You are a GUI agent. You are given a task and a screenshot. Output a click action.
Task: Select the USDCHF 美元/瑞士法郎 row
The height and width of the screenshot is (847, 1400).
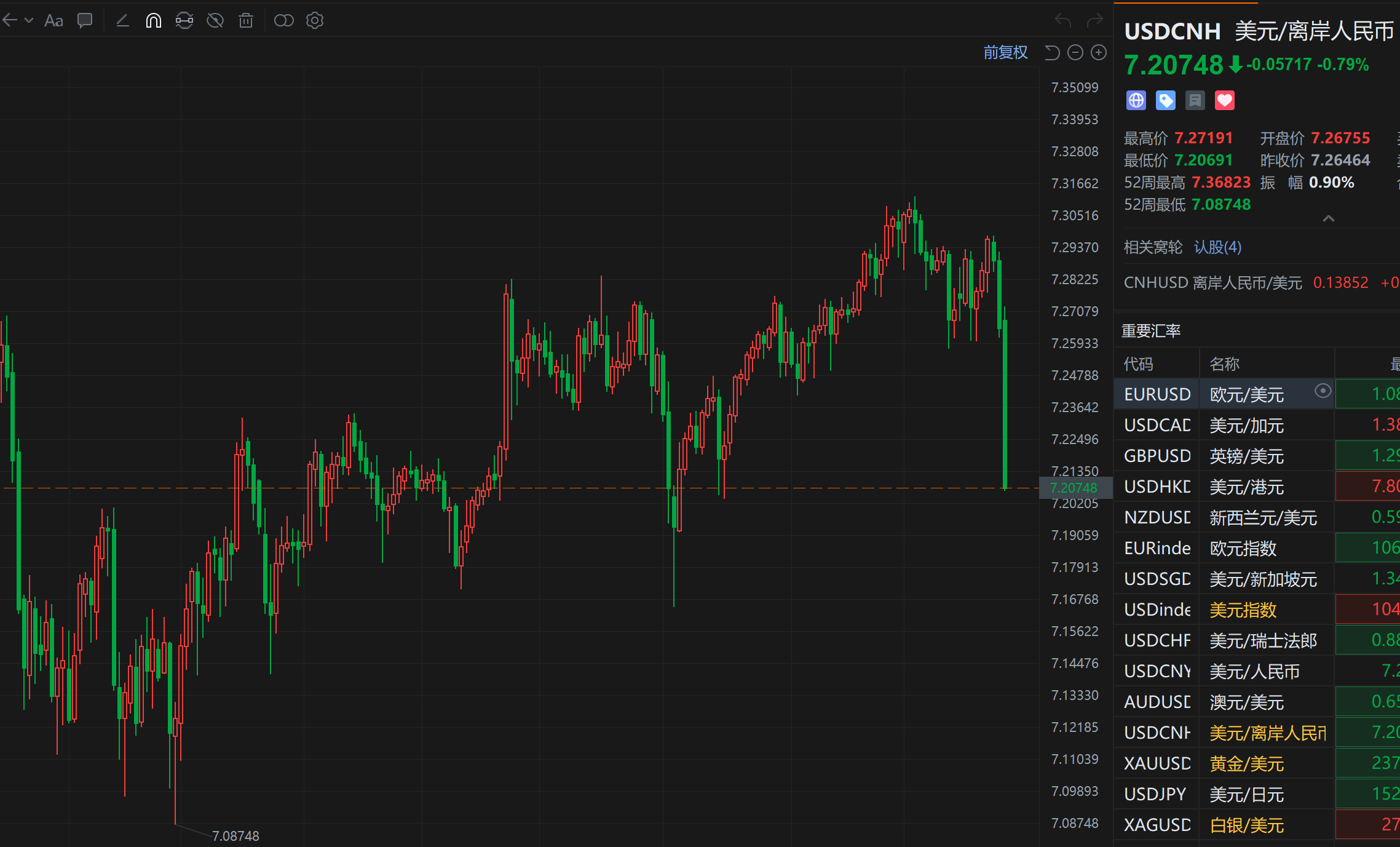point(1257,640)
